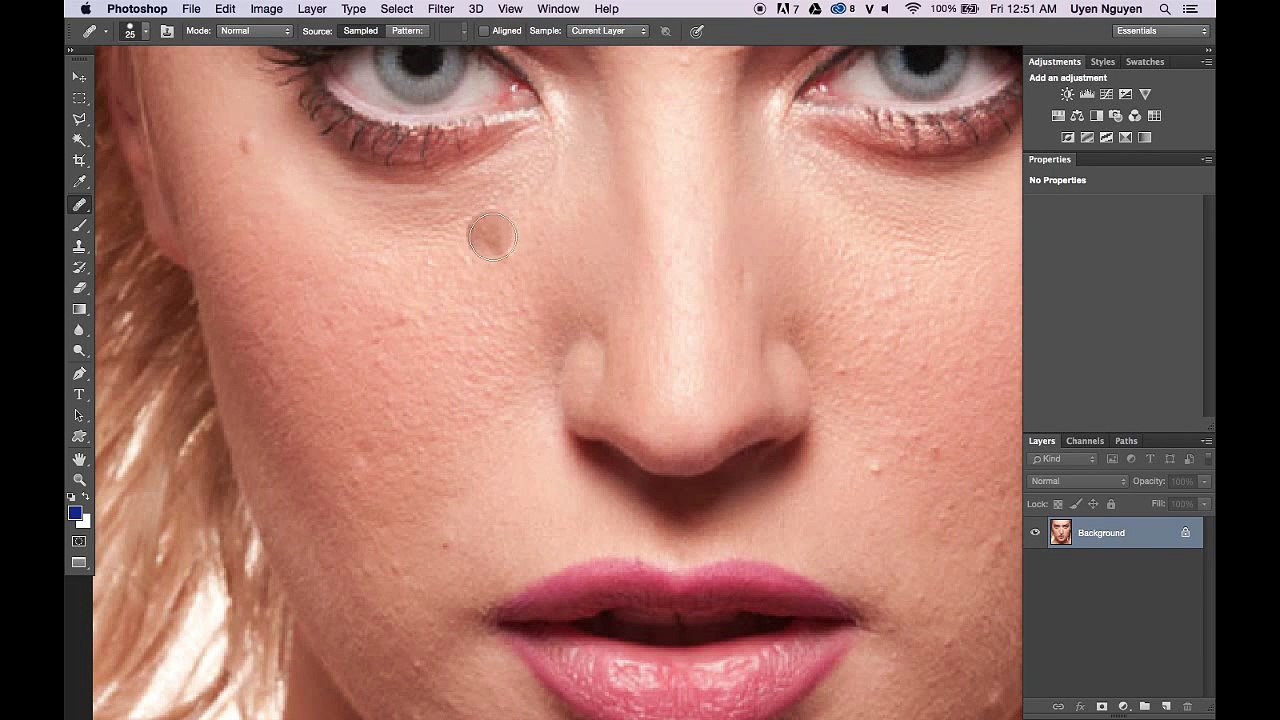Image resolution: width=1280 pixels, height=720 pixels.
Task: Switch to the Swatches tab
Action: [x=1145, y=62]
